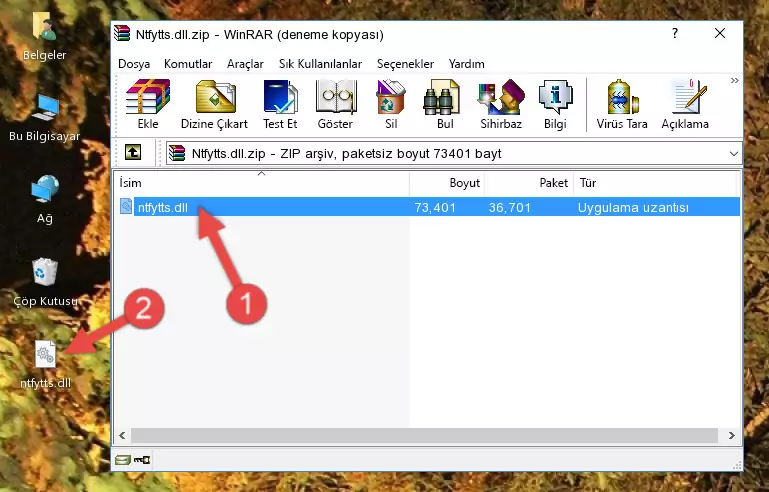Click the horizontal scrollbar right arrow

pos(731,435)
